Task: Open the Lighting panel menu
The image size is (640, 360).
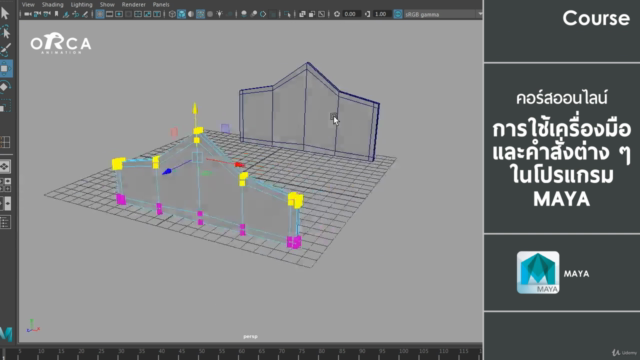Action: pos(82,4)
